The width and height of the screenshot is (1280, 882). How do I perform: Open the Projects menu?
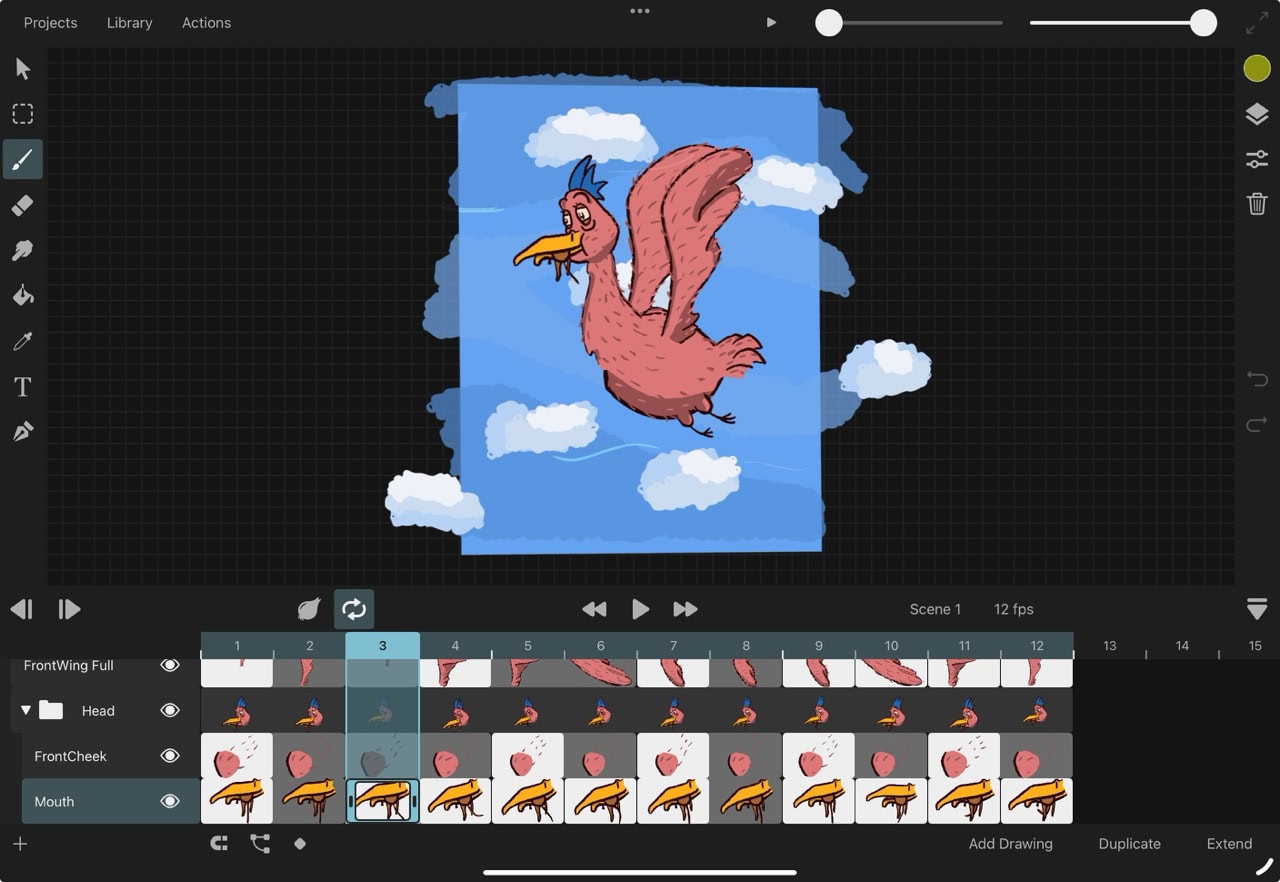click(50, 22)
